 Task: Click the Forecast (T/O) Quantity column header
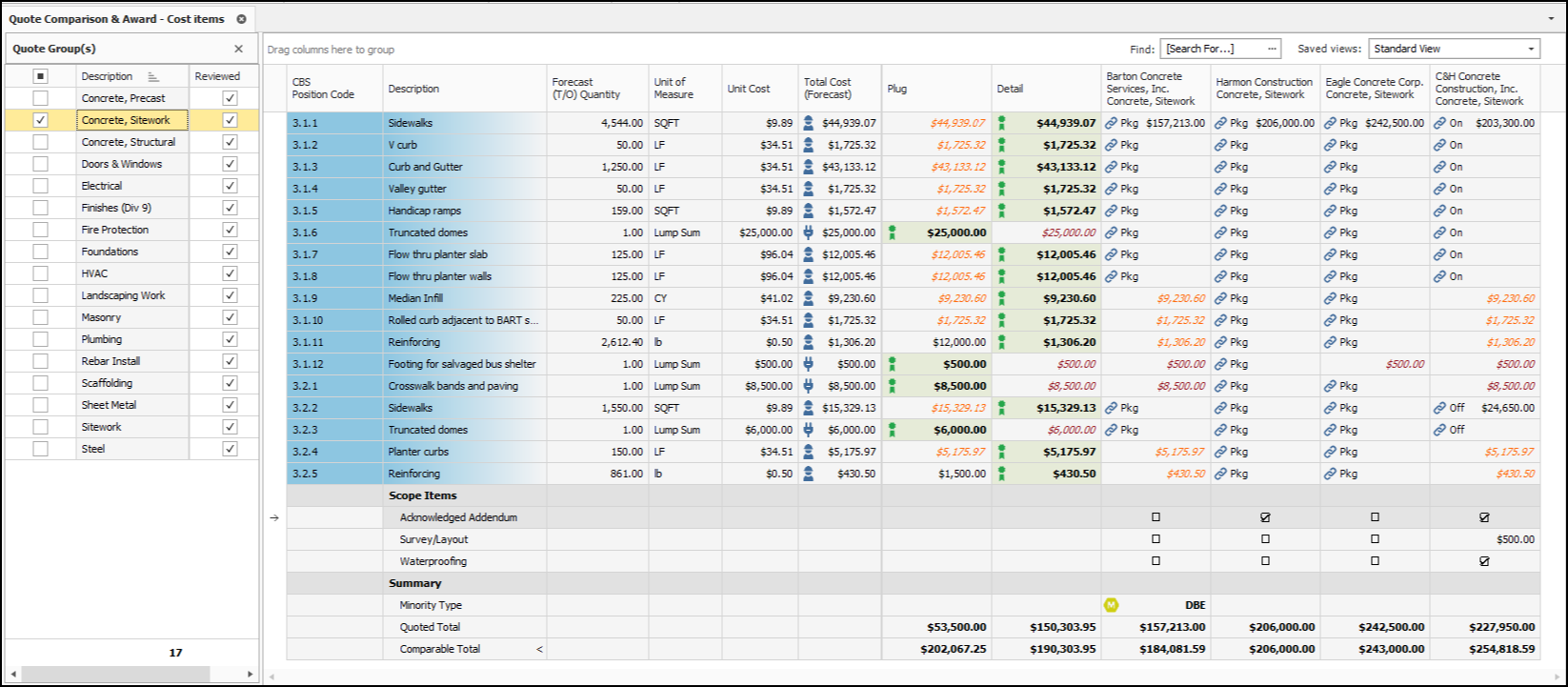click(597, 89)
